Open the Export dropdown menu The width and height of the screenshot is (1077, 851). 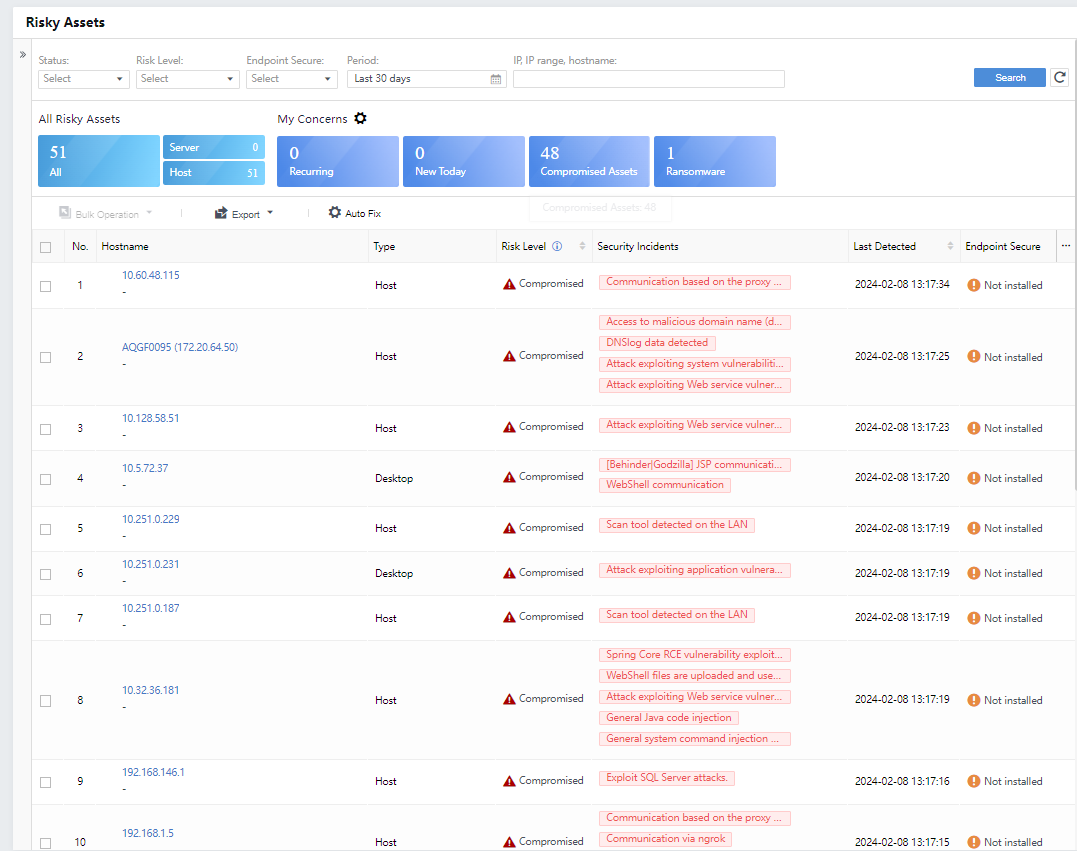click(x=245, y=214)
